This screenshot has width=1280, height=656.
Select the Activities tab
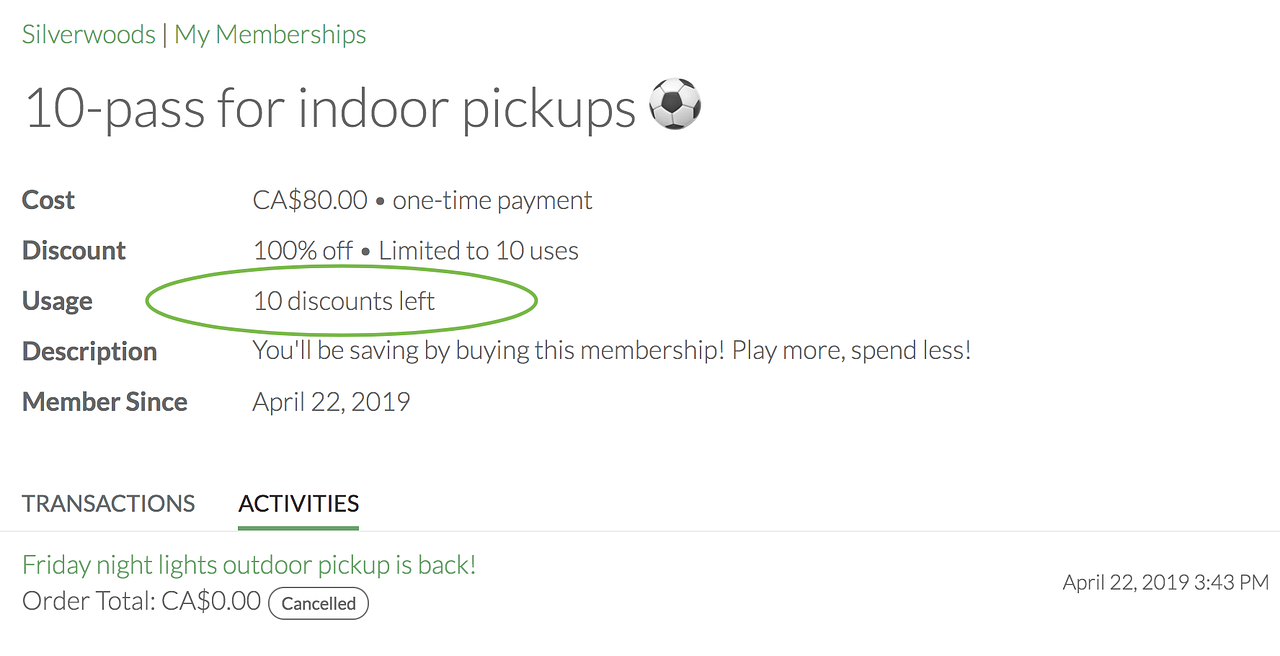[298, 503]
